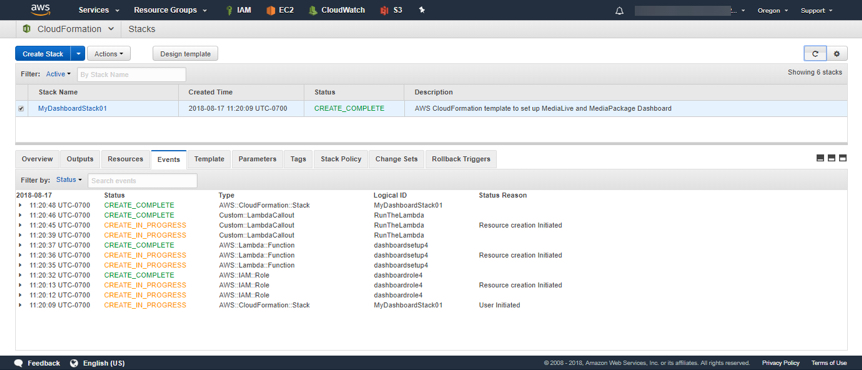Open the notifications bell
Viewport: 862px width, 370px height.
tap(620, 10)
